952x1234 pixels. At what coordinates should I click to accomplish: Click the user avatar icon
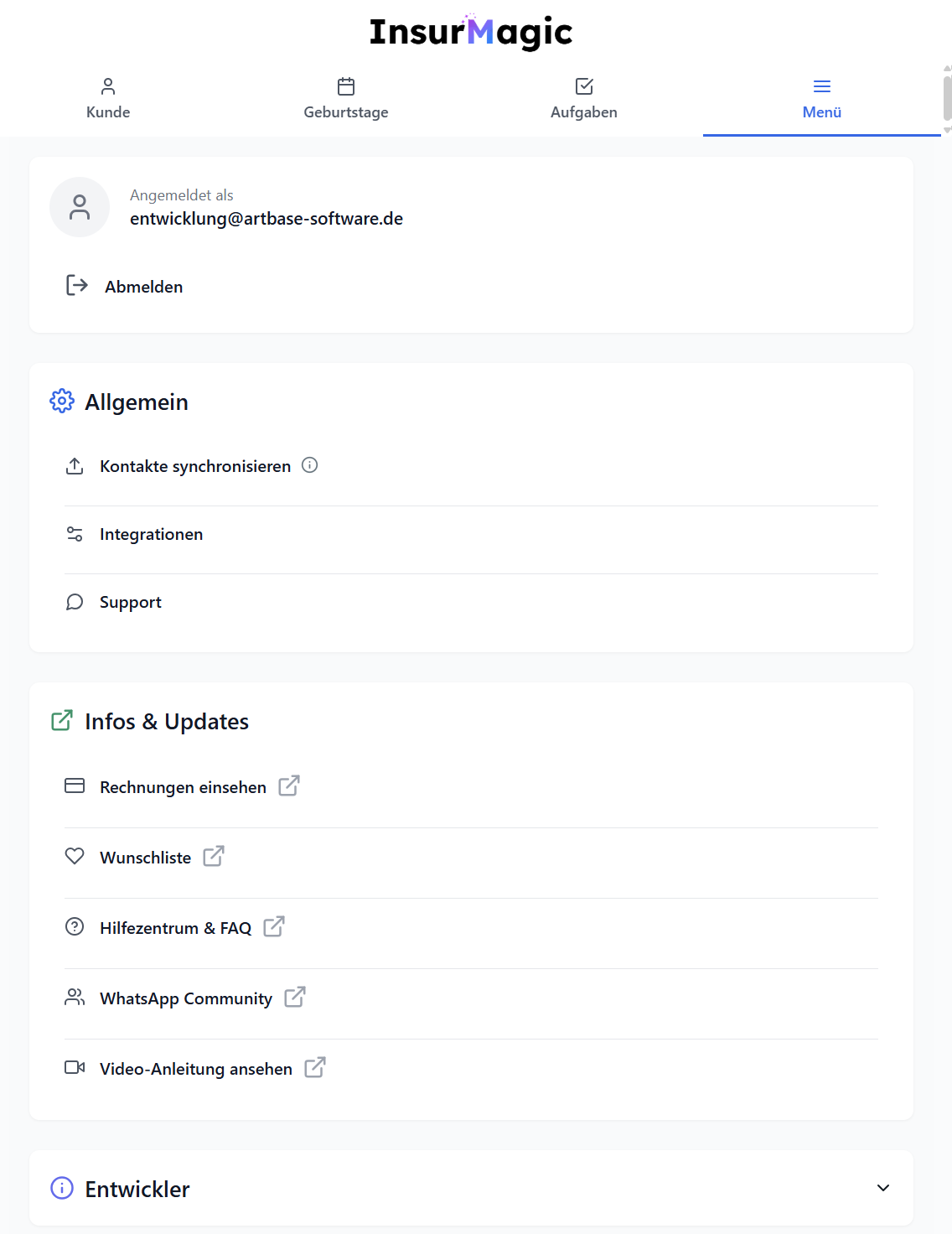point(80,207)
